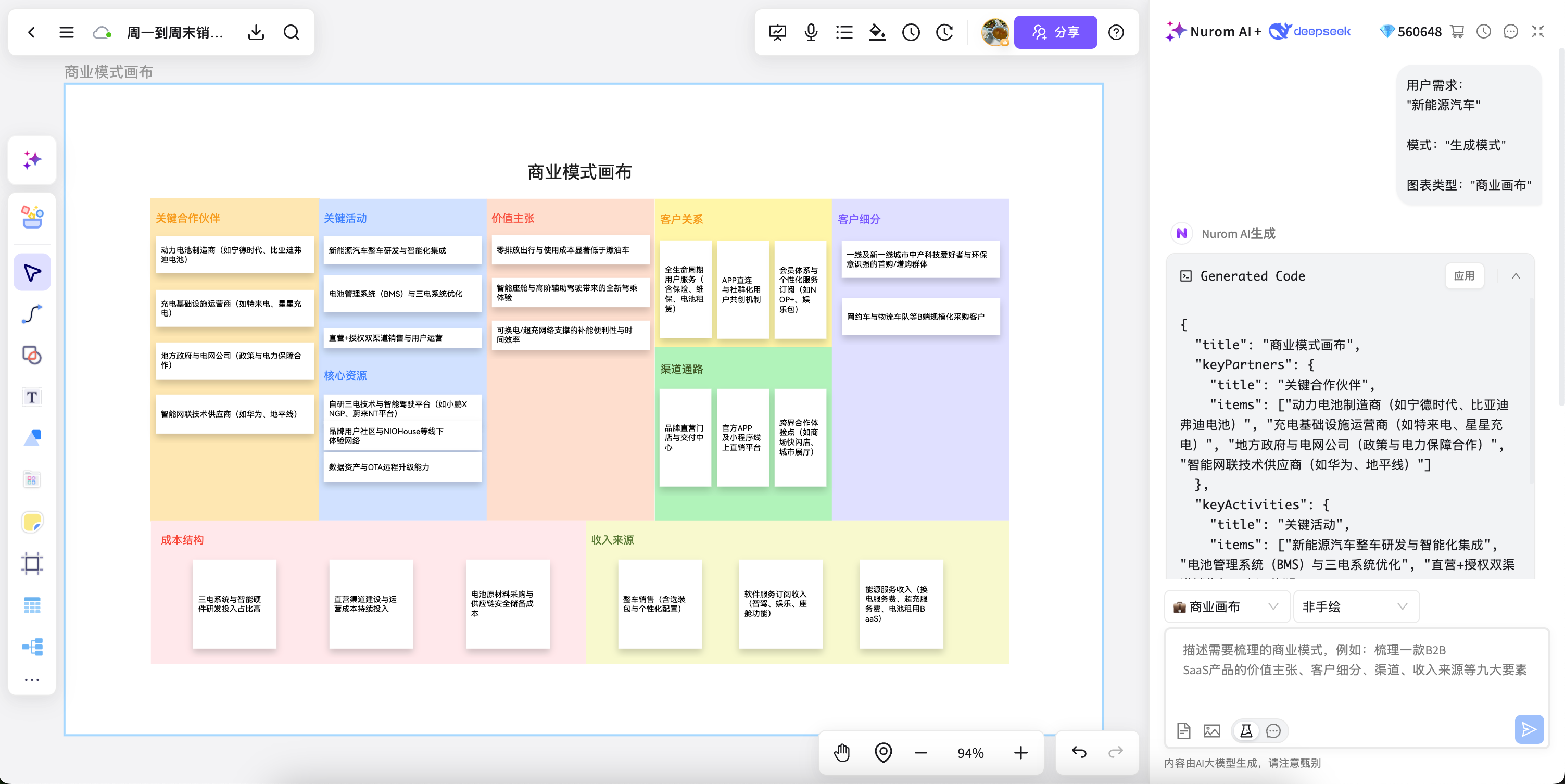Attach a document file icon
The height and width of the screenshot is (784, 1565).
(1183, 730)
